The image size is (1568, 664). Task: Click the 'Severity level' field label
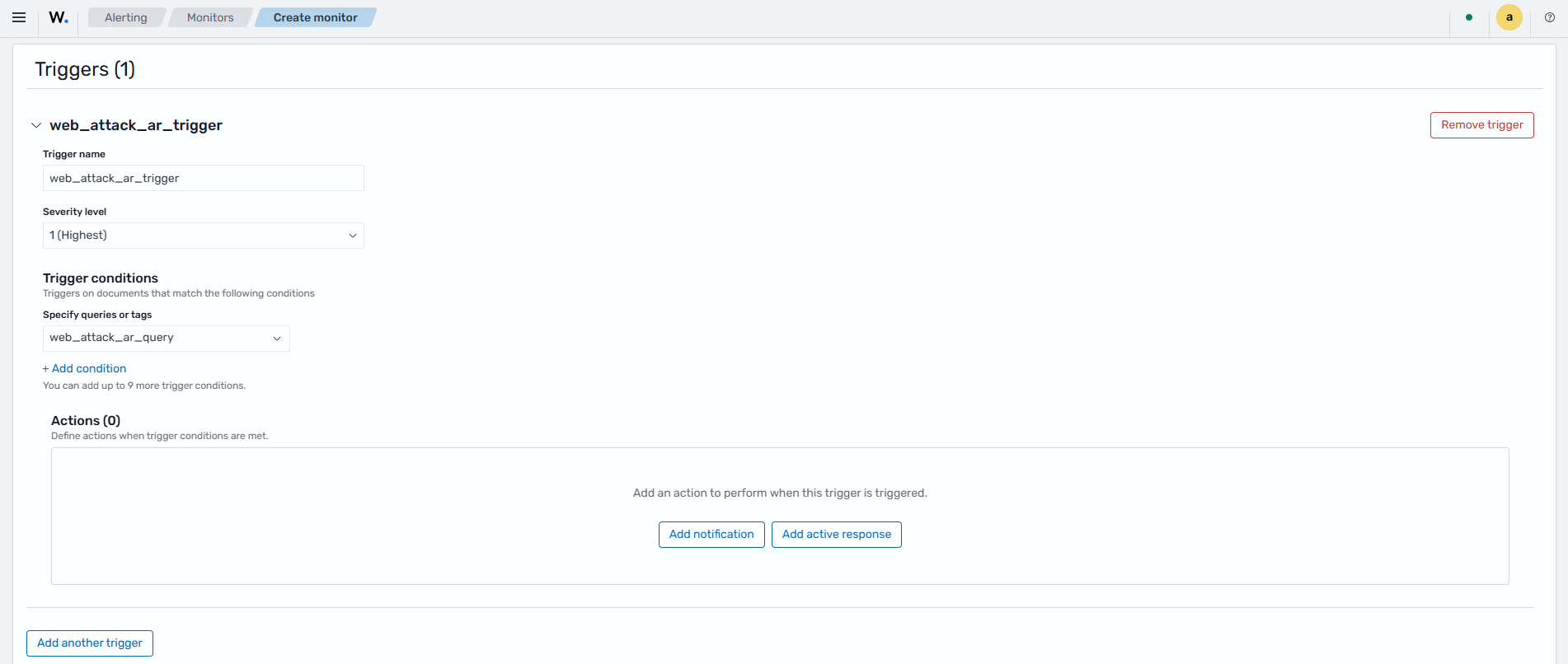point(74,212)
